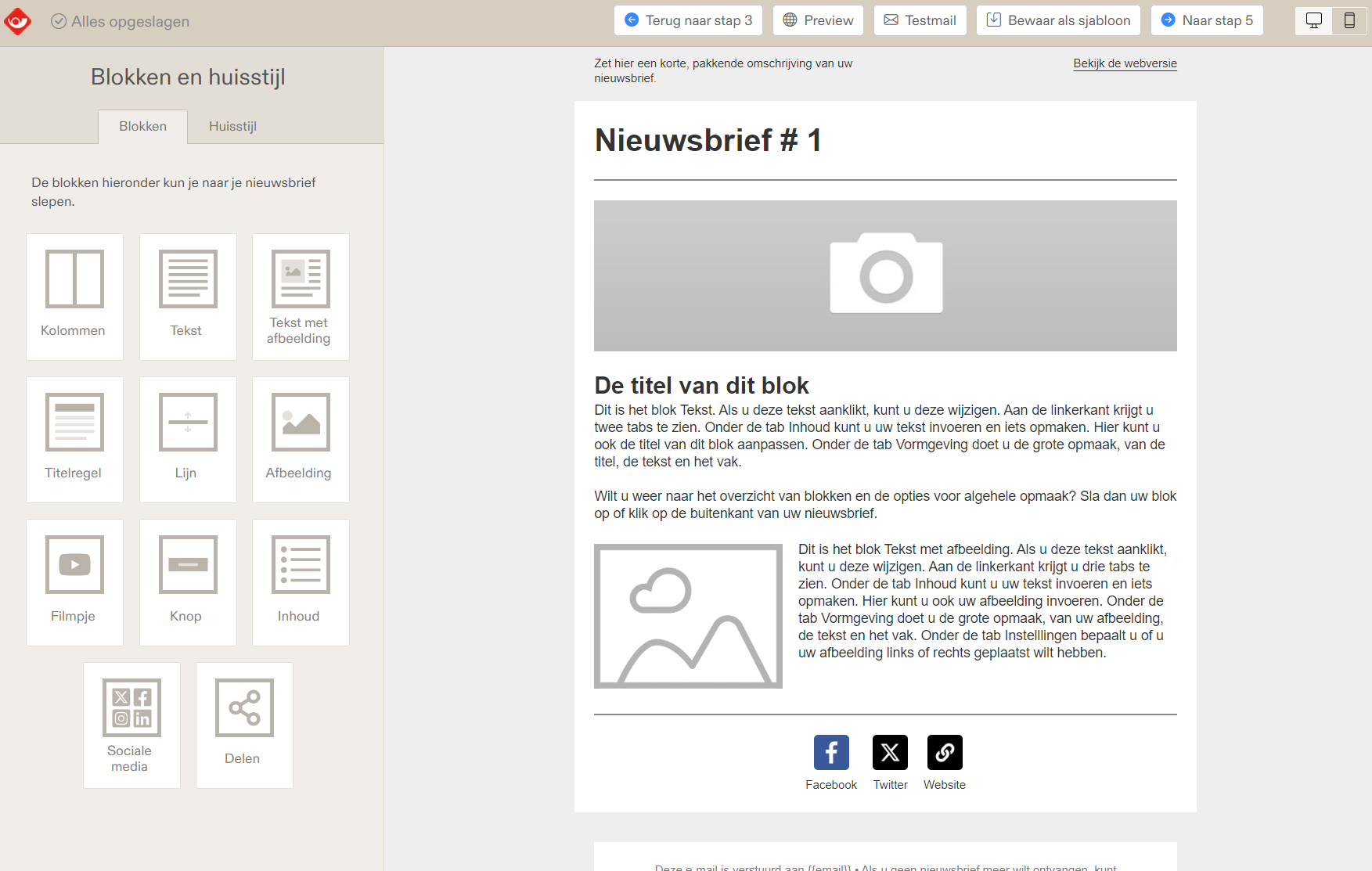Screen dimensions: 1372x871
Task: Open the Blokken tab
Action: tap(142, 126)
